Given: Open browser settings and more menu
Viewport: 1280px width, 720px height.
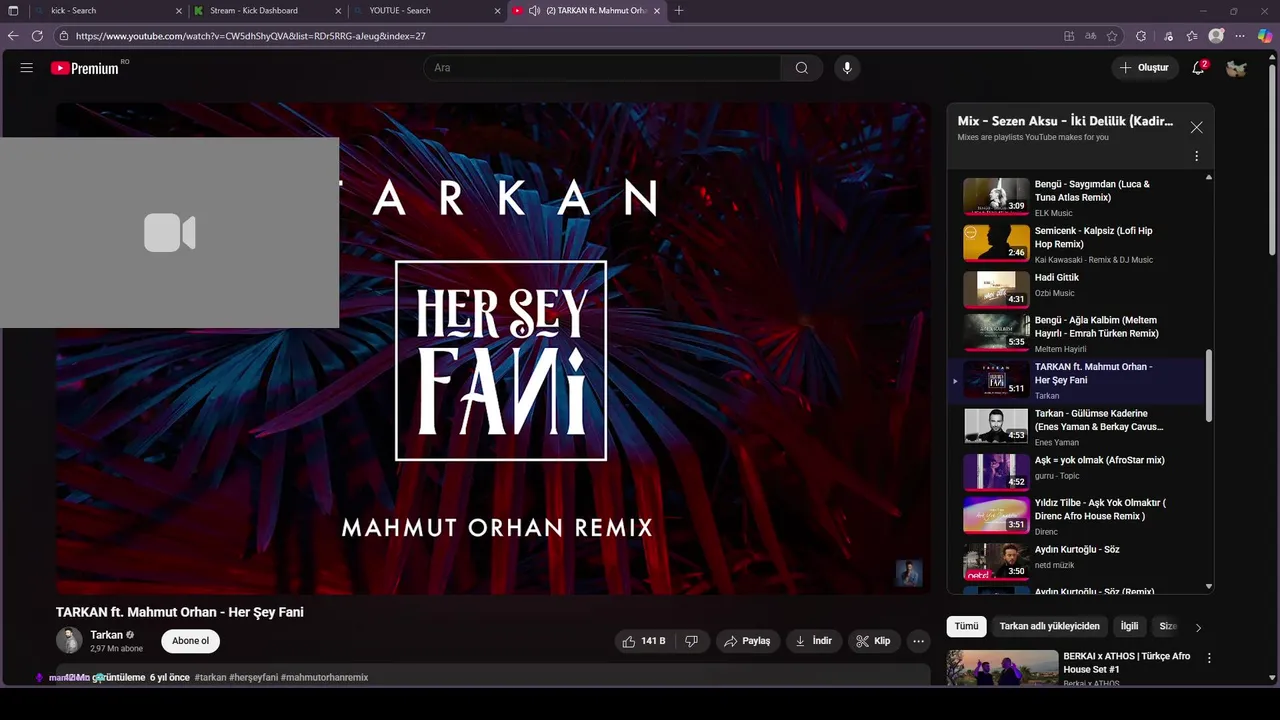Looking at the screenshot, I should pos(1241,36).
